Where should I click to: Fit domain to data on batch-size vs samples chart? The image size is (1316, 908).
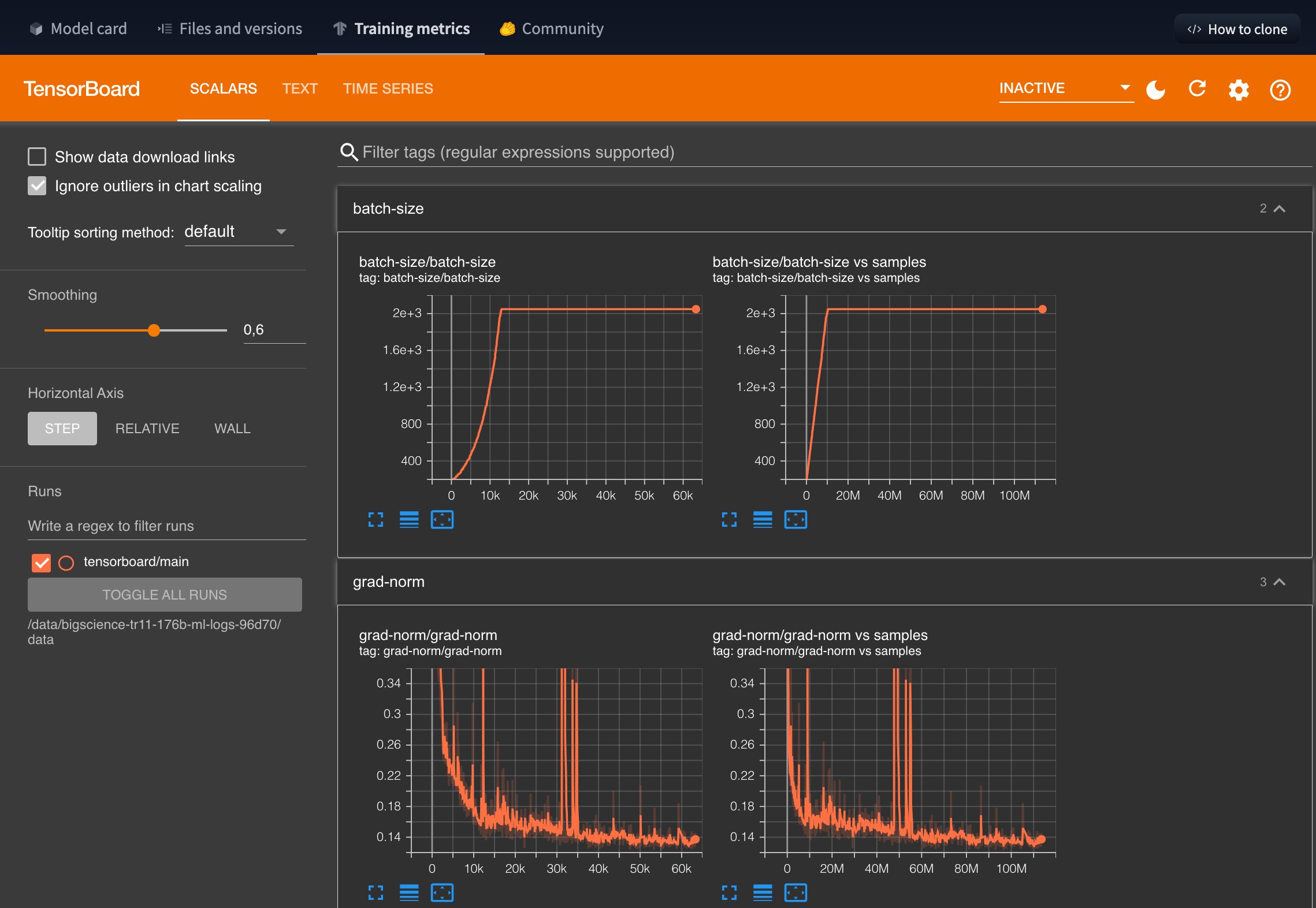pos(795,520)
